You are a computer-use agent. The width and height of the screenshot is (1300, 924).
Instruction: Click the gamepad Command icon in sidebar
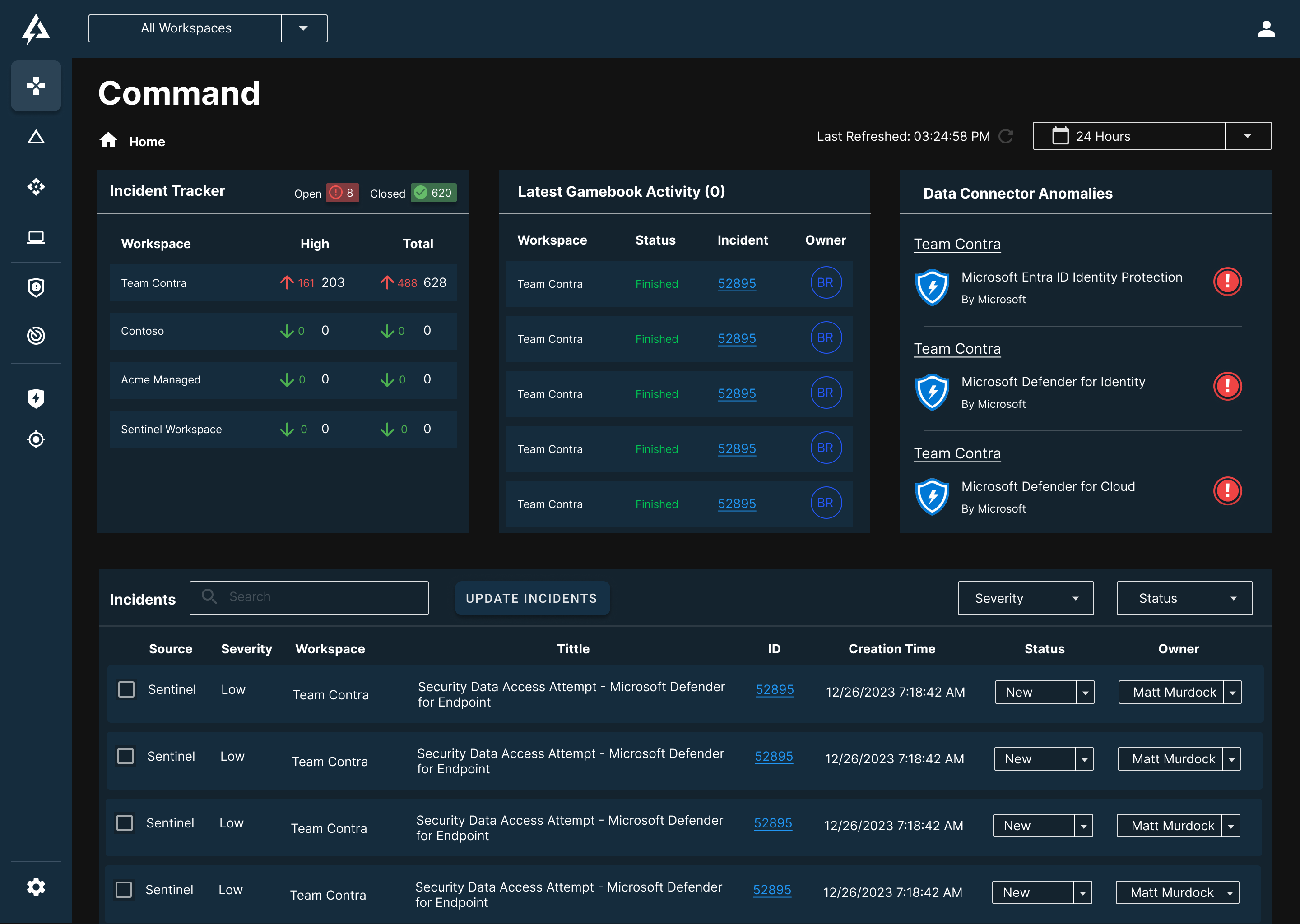coord(36,85)
